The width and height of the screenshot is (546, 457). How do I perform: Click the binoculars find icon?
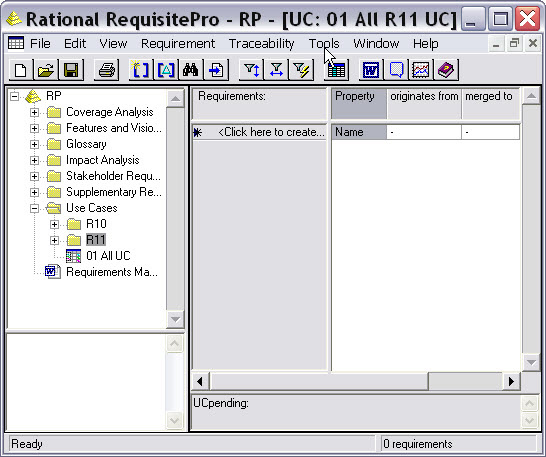191,70
